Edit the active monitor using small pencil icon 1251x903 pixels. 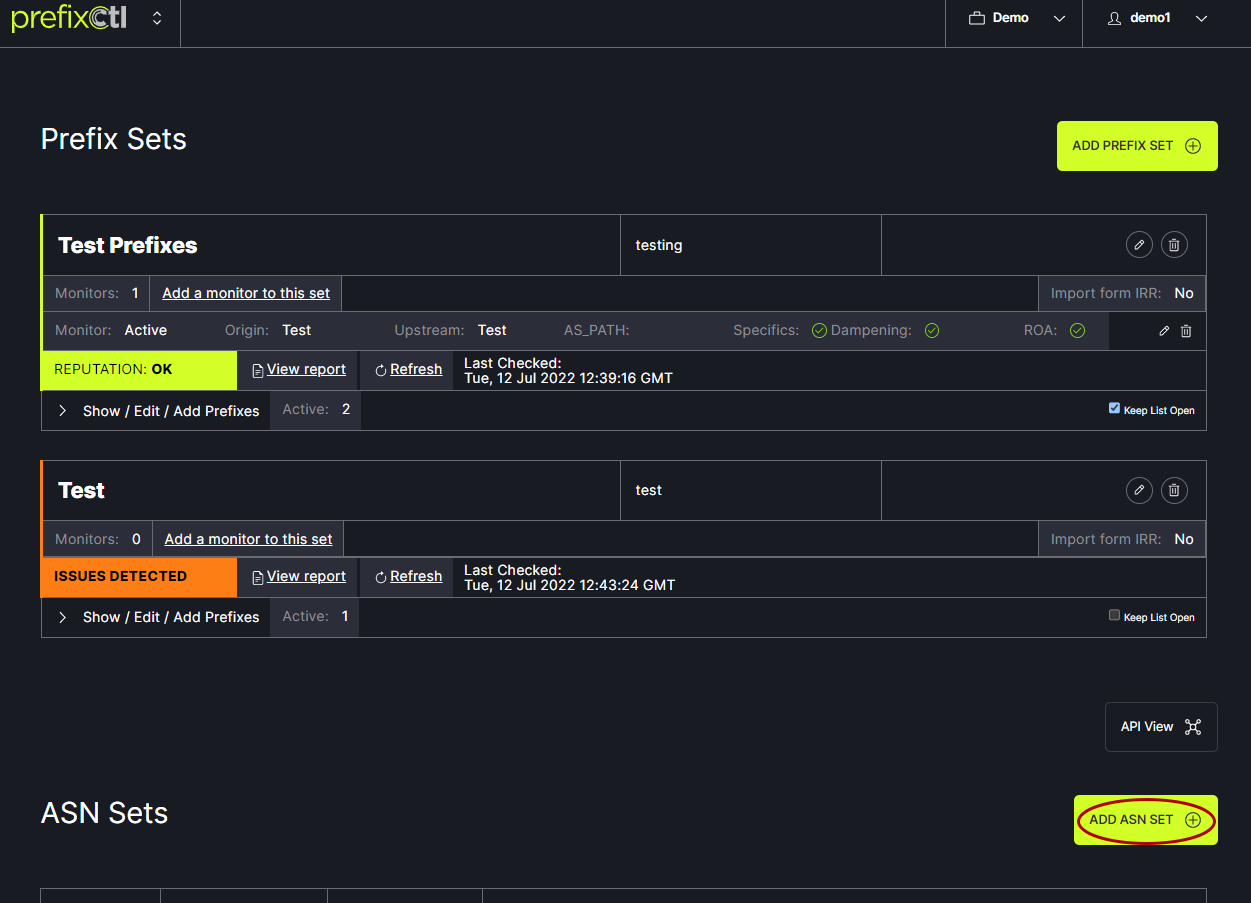click(1164, 331)
